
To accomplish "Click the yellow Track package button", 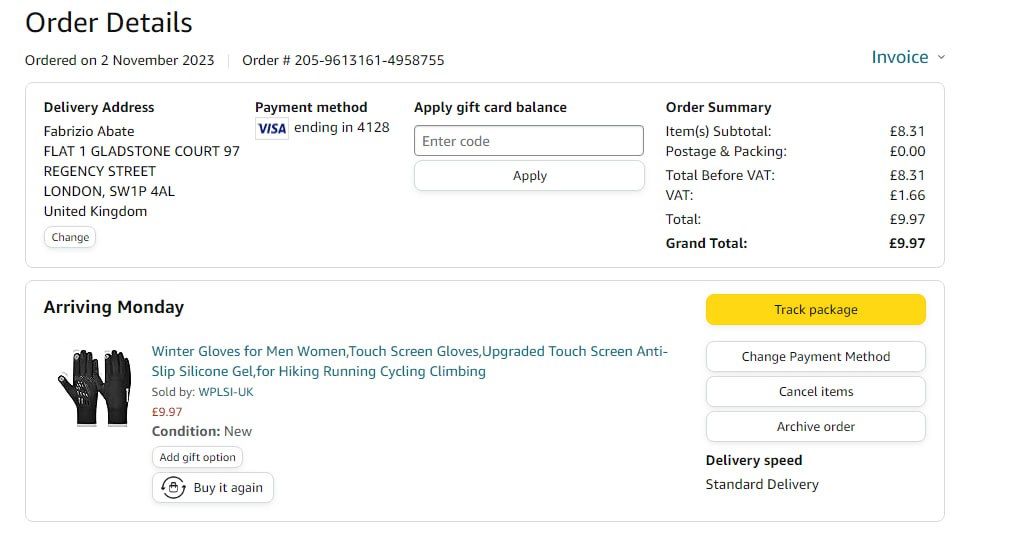I will pyautogui.click(x=815, y=310).
